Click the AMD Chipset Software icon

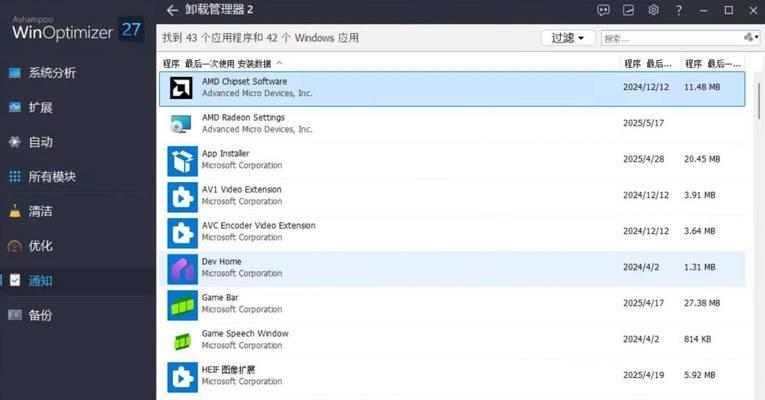pos(181,88)
